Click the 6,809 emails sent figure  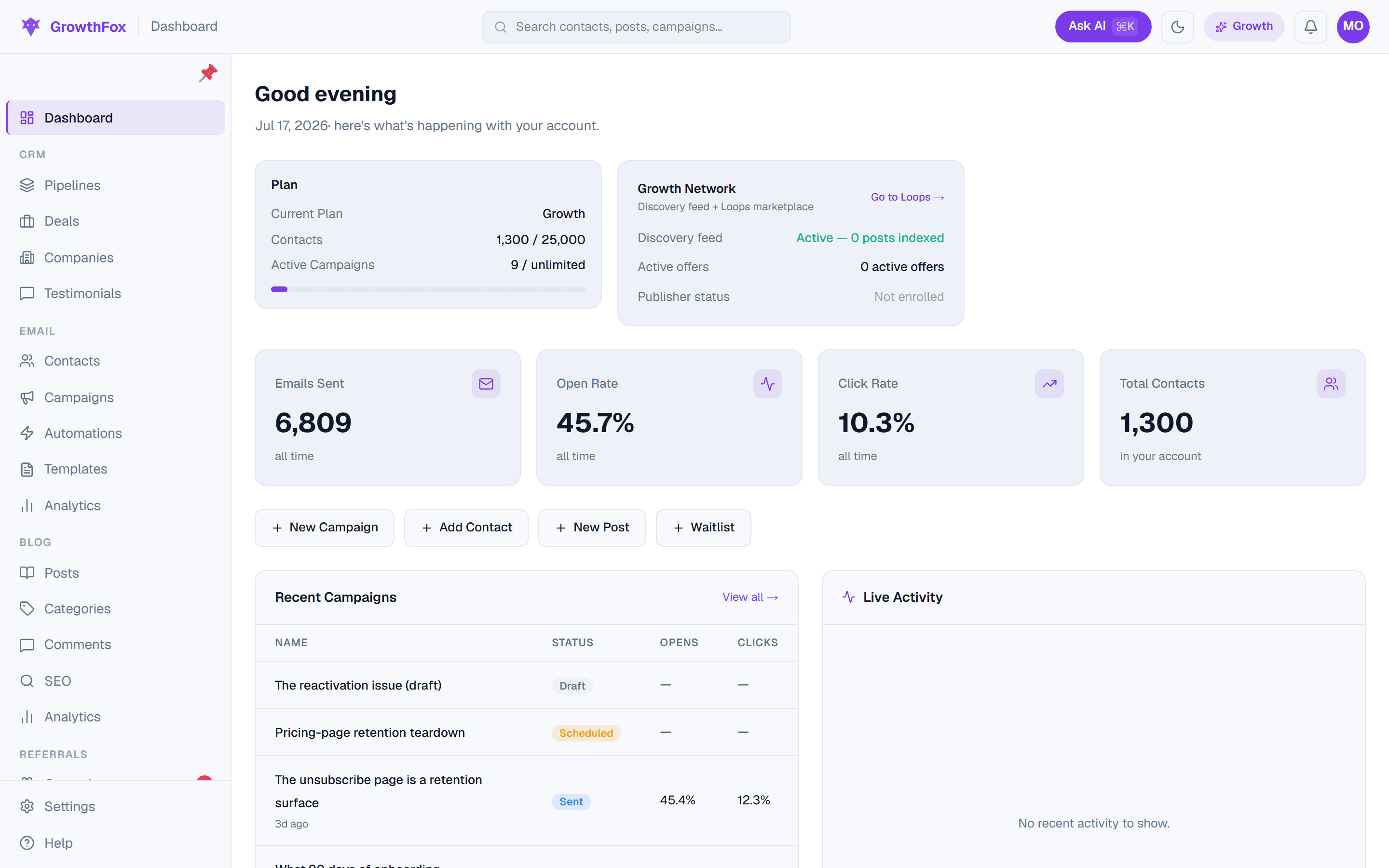[313, 423]
